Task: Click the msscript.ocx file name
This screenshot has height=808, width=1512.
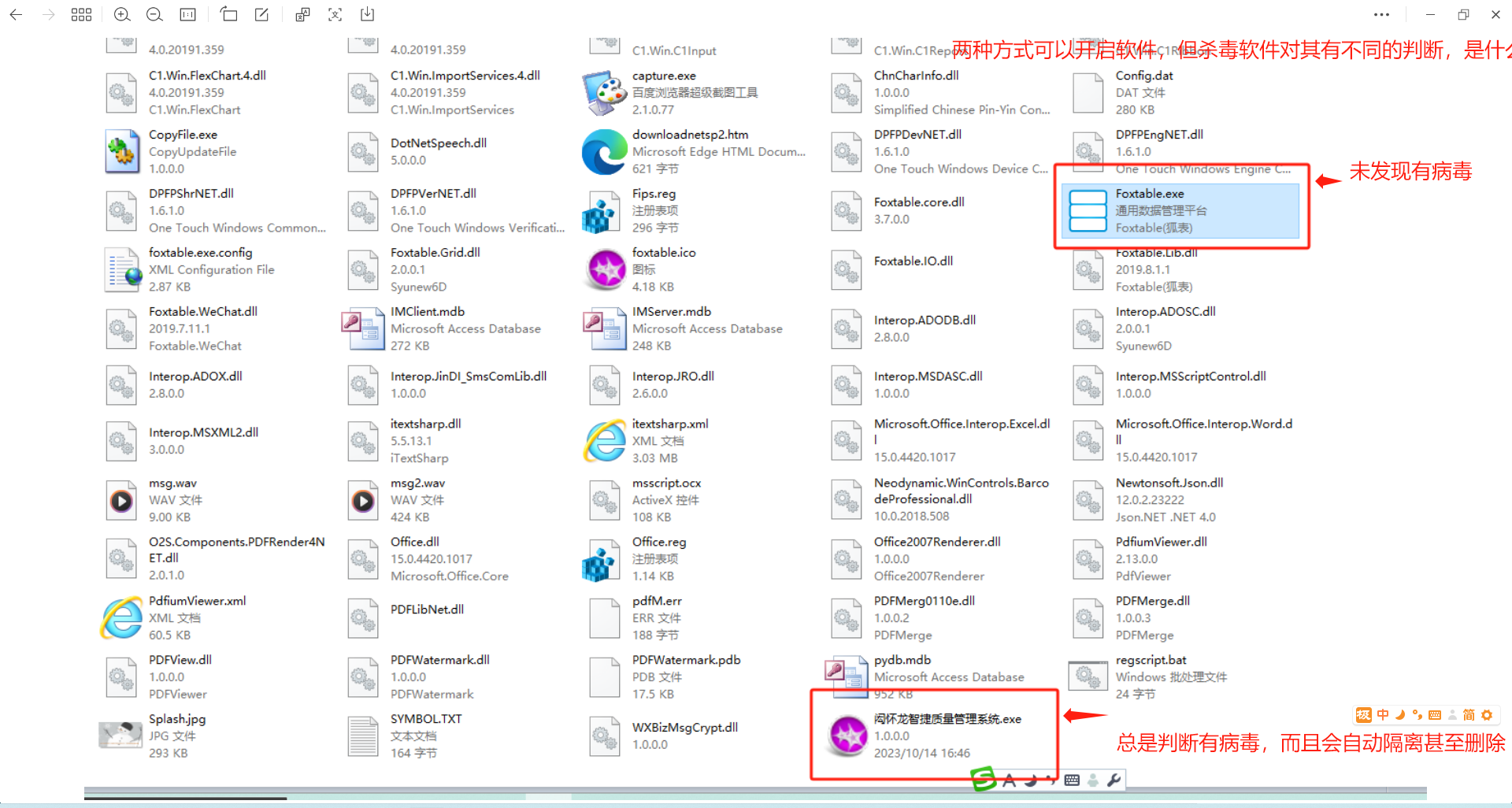Action: coord(666,483)
